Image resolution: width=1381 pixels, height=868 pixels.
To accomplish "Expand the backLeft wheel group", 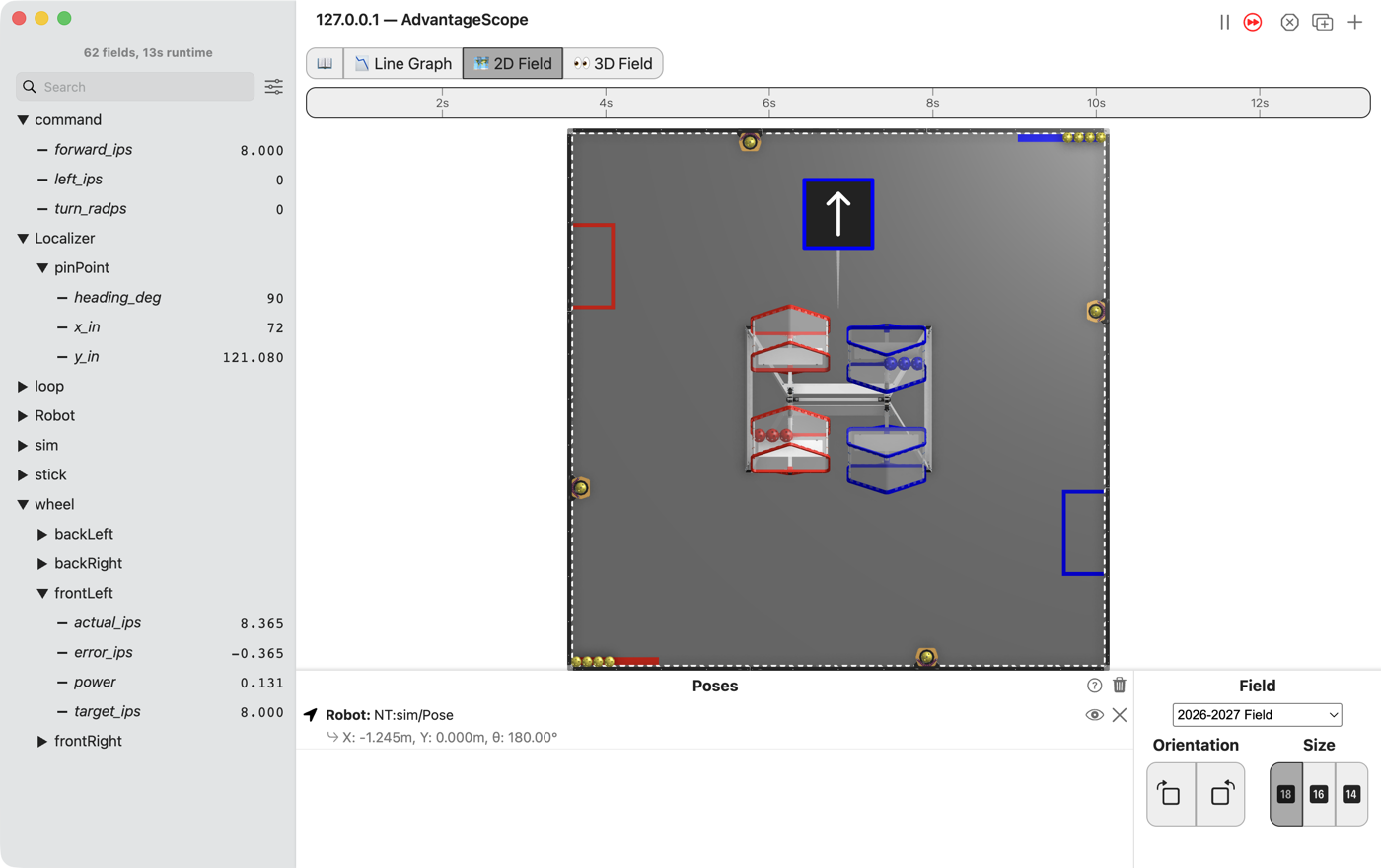I will 42,534.
